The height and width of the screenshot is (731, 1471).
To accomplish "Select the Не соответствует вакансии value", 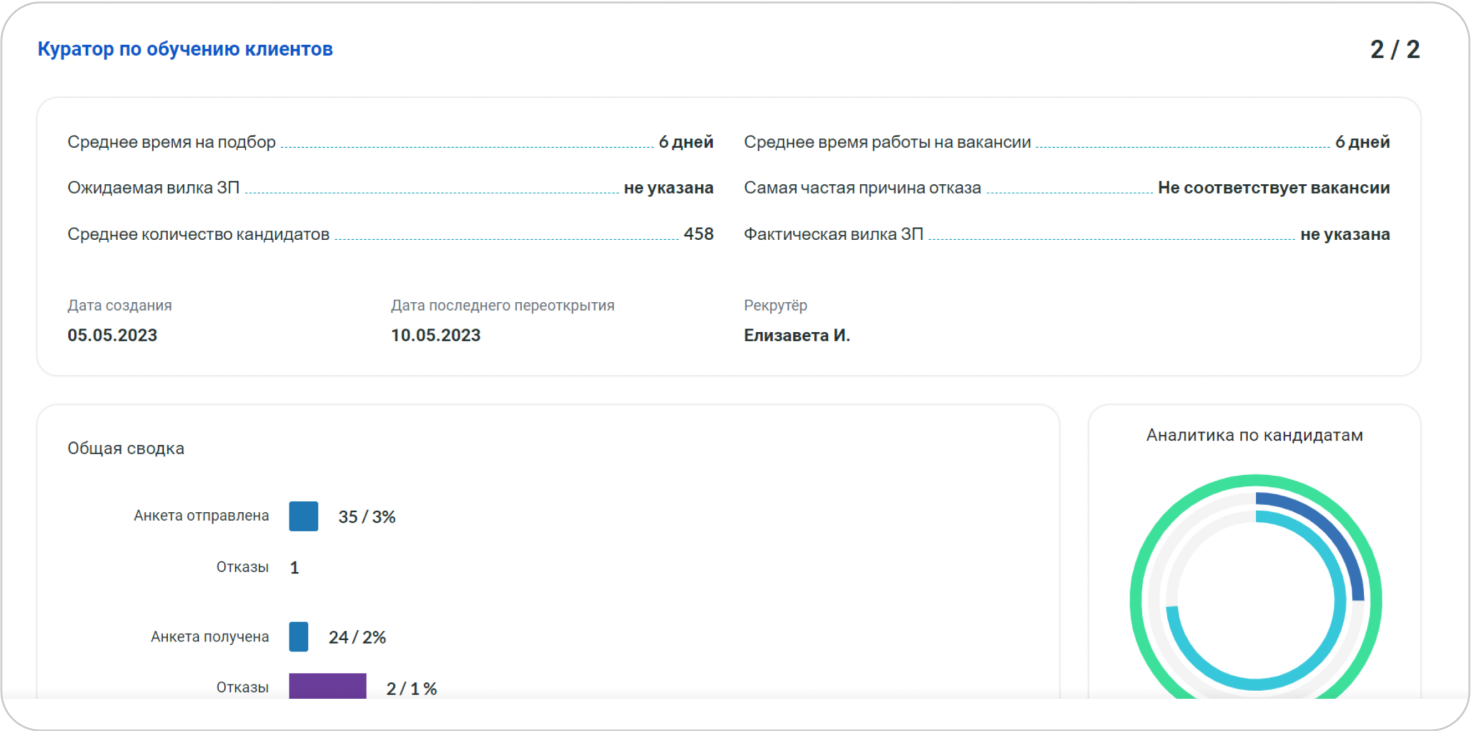I will tap(1274, 188).
